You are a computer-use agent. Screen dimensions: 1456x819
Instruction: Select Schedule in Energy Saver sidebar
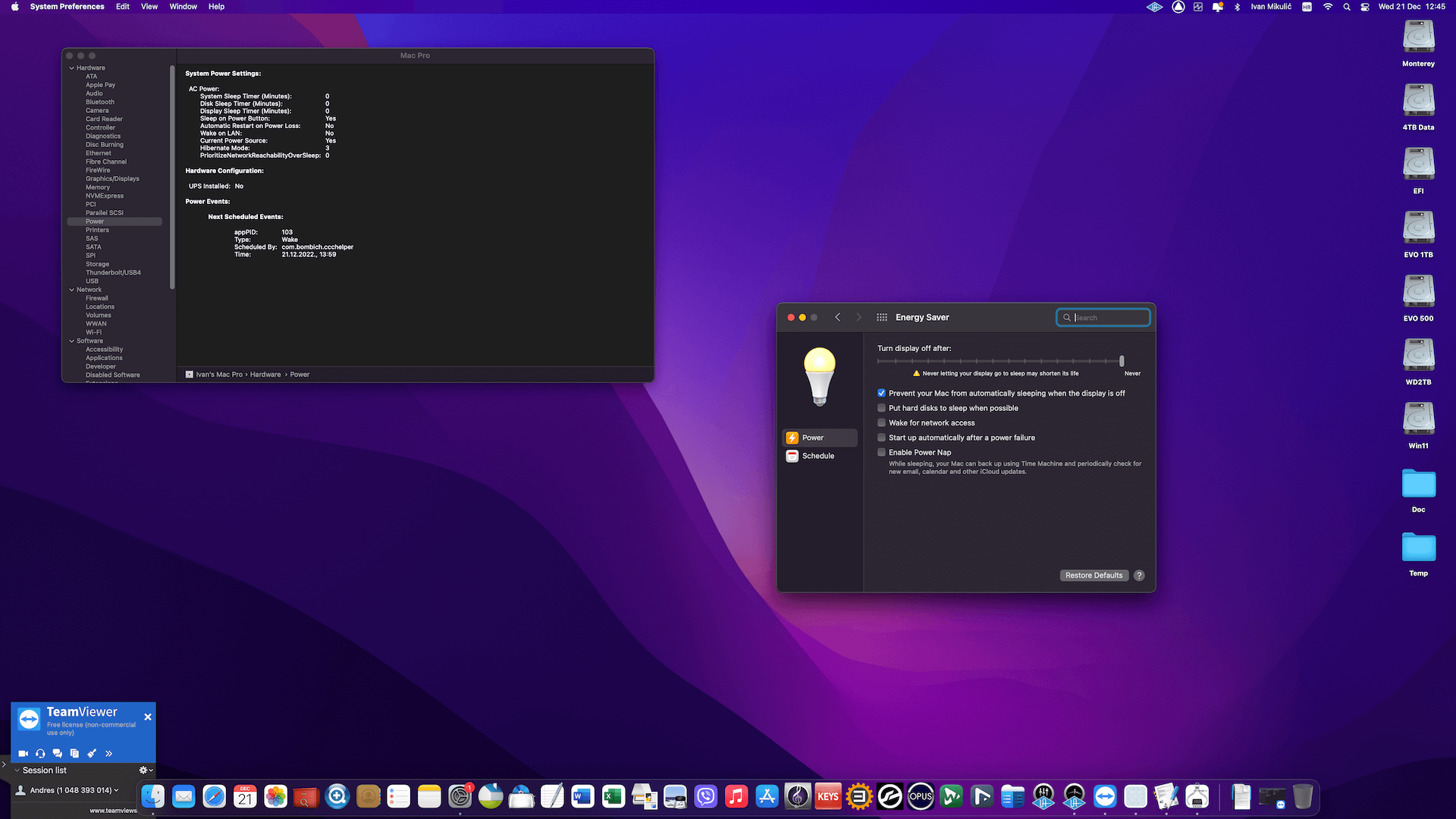pos(817,456)
